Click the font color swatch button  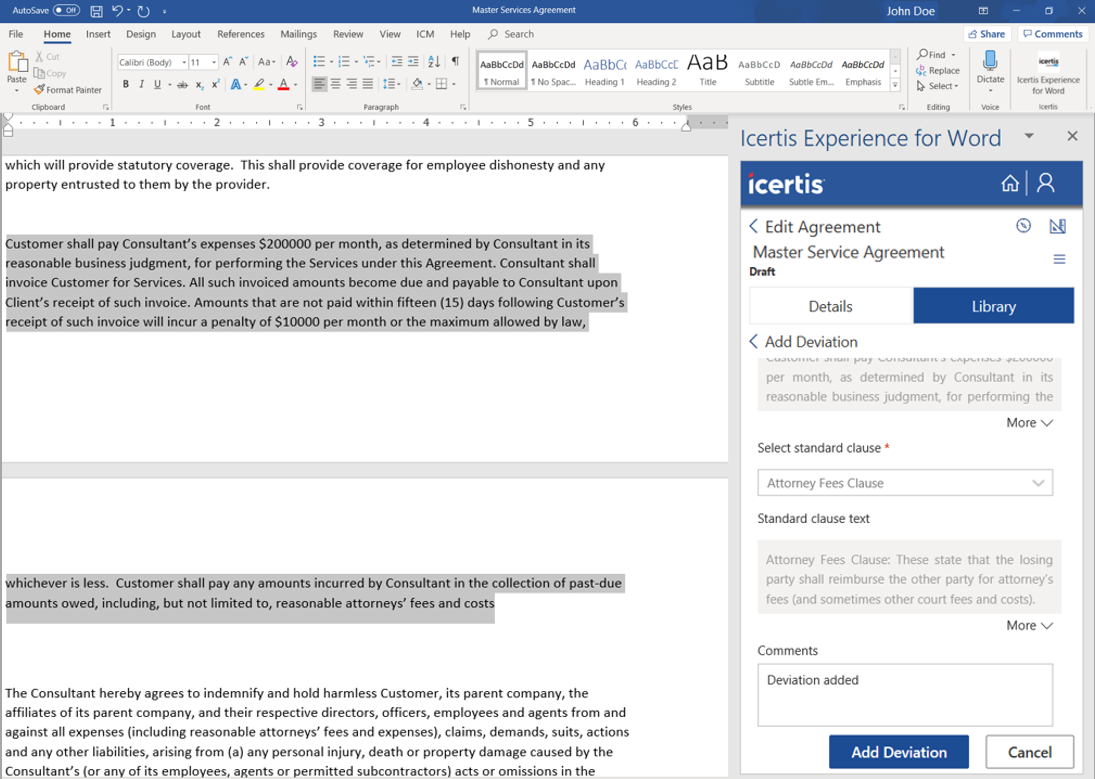click(x=283, y=85)
